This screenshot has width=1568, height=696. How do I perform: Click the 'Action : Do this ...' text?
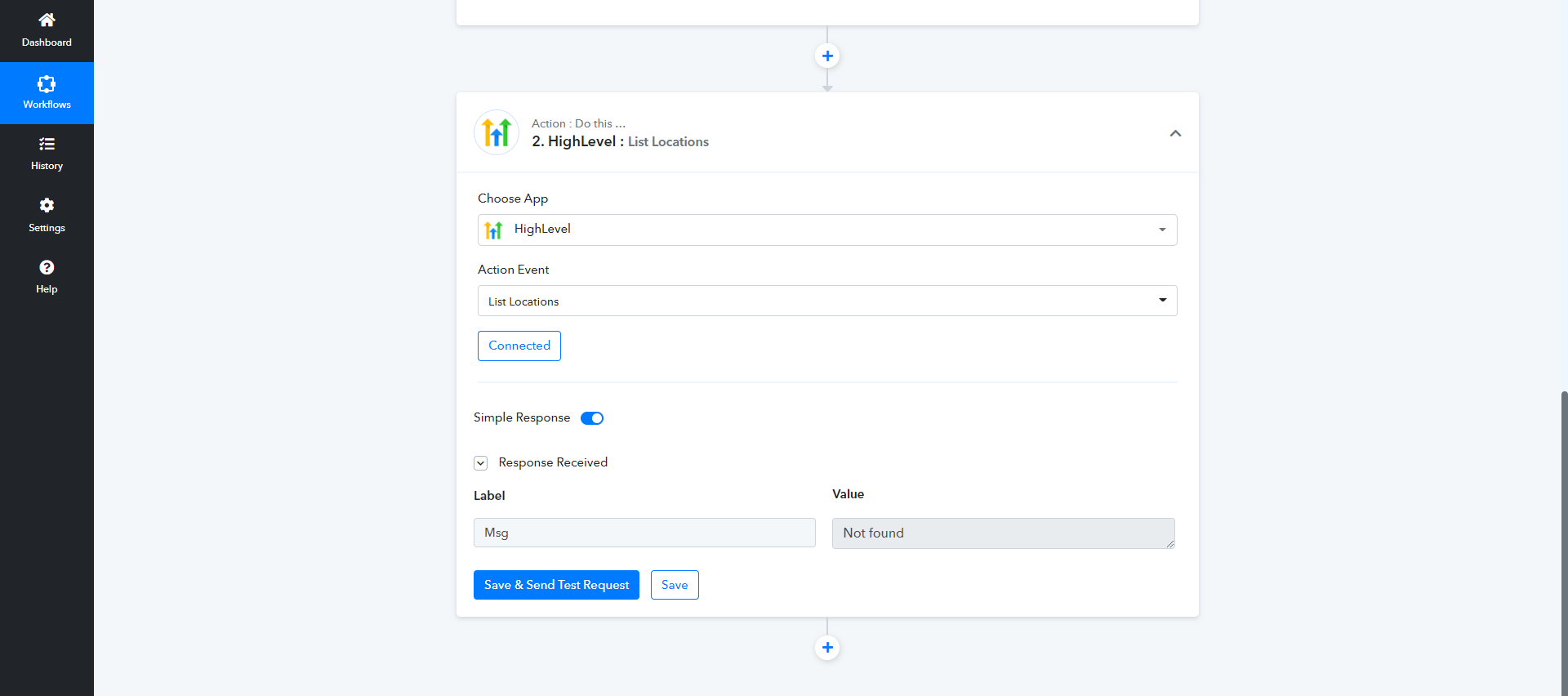click(x=578, y=123)
